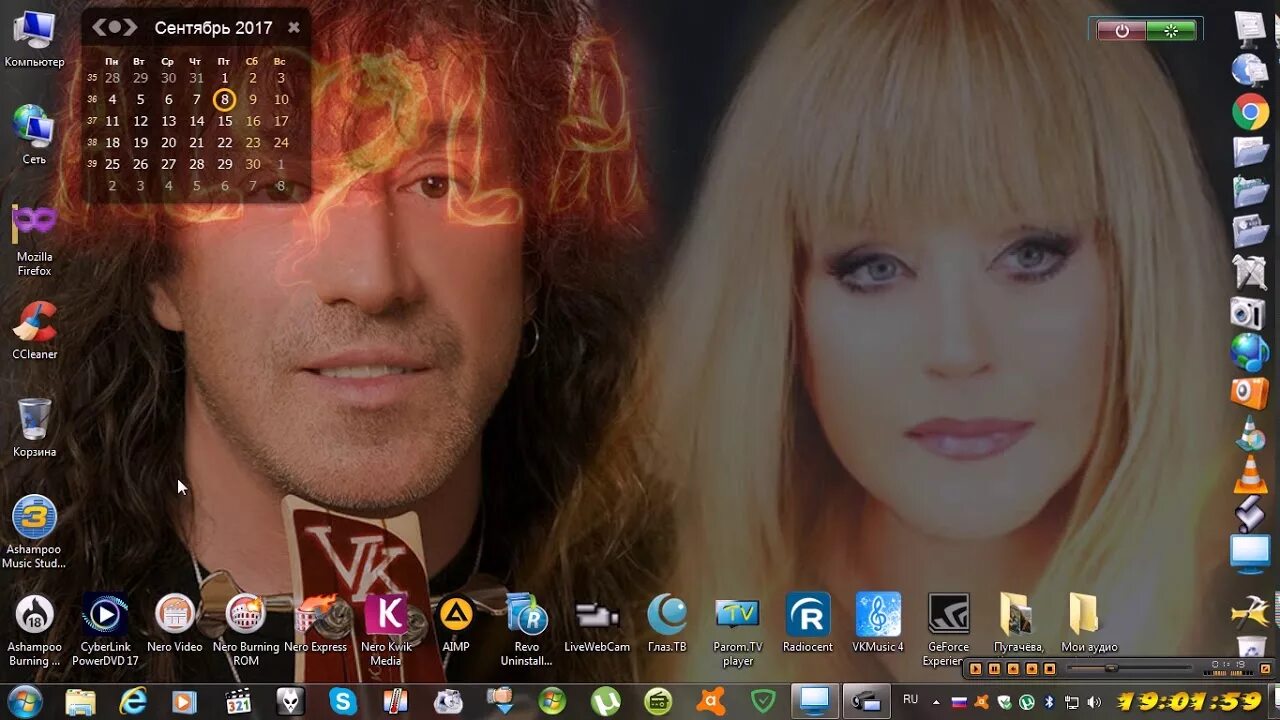
Task: Open VLC cone icon in right dock
Action: pos(1250,474)
